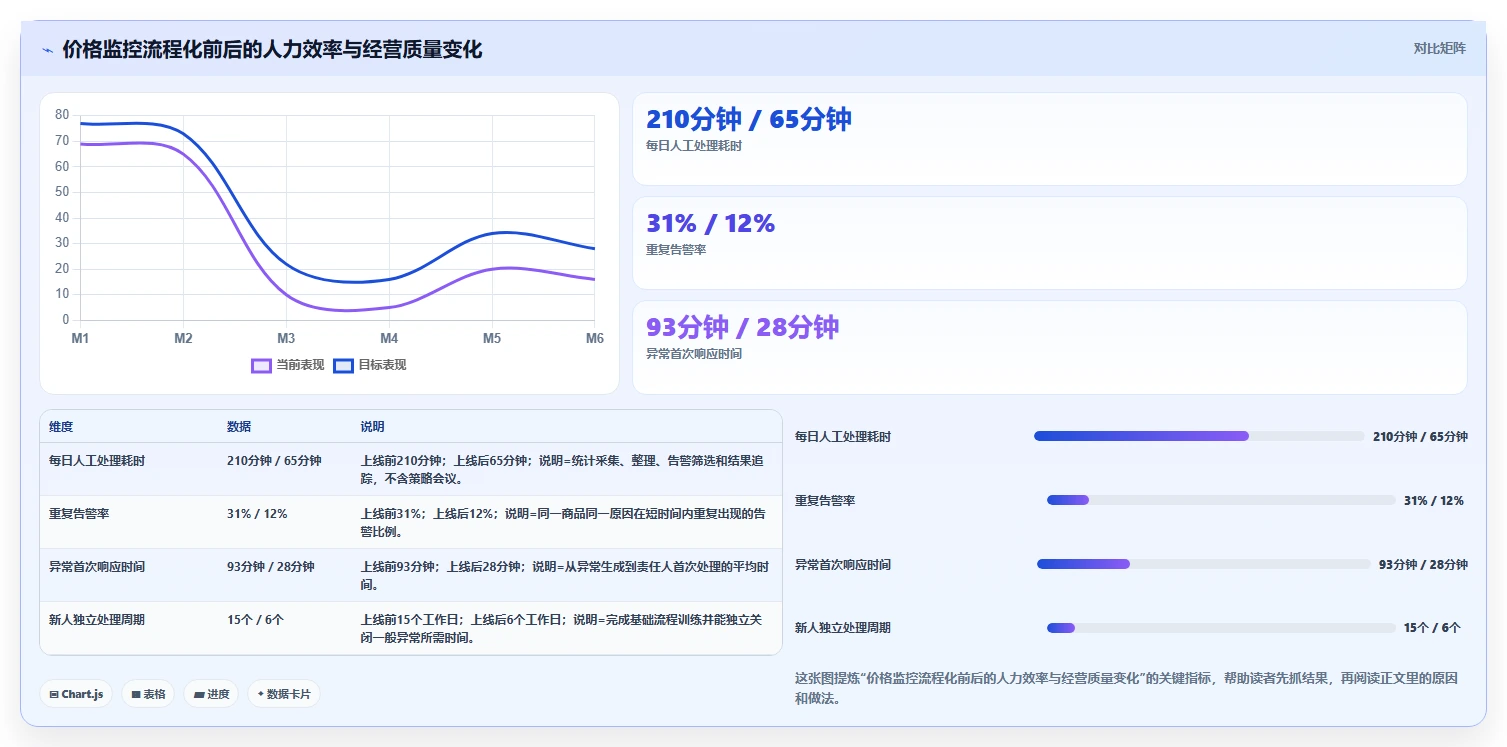Click y-axis value 20
Screen dimensions: 1507x747
click(62, 269)
